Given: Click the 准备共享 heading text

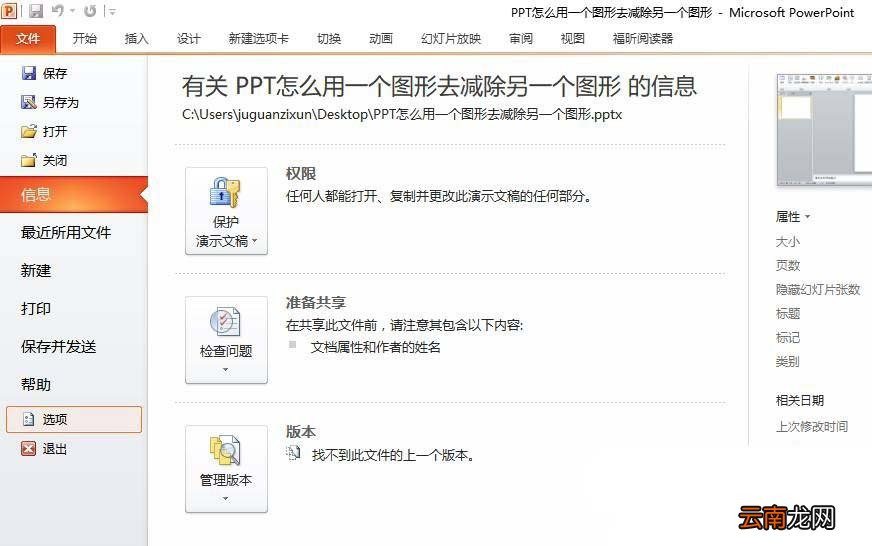Looking at the screenshot, I should pos(316,302).
